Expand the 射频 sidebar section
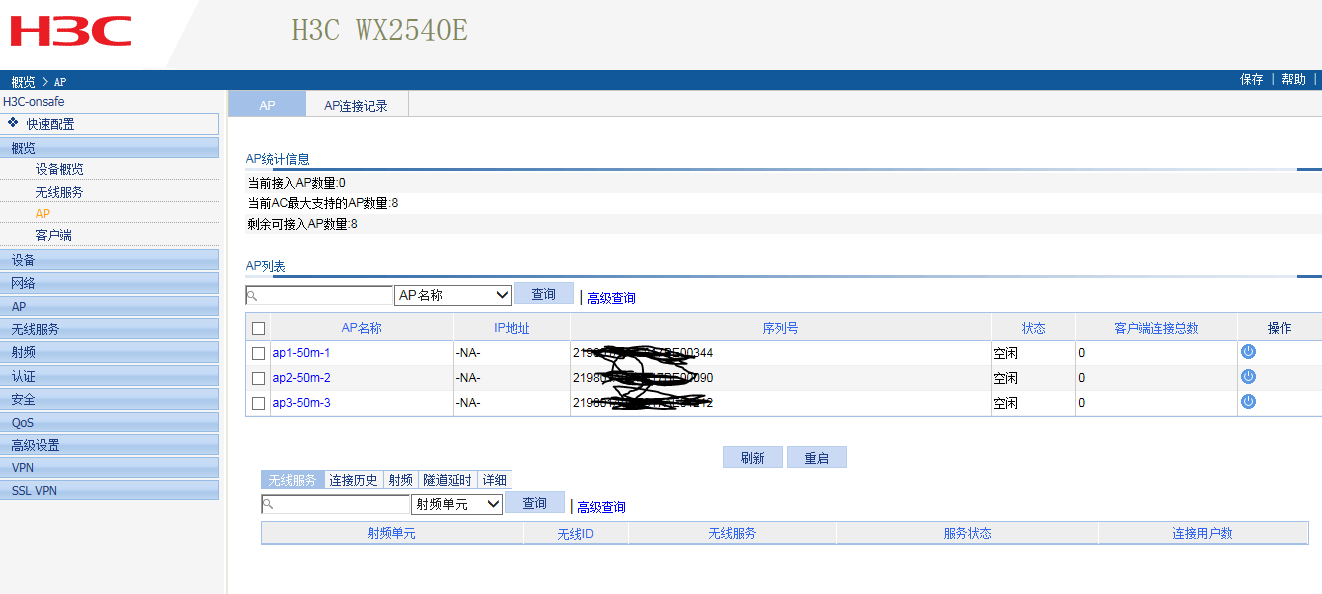 [109, 352]
